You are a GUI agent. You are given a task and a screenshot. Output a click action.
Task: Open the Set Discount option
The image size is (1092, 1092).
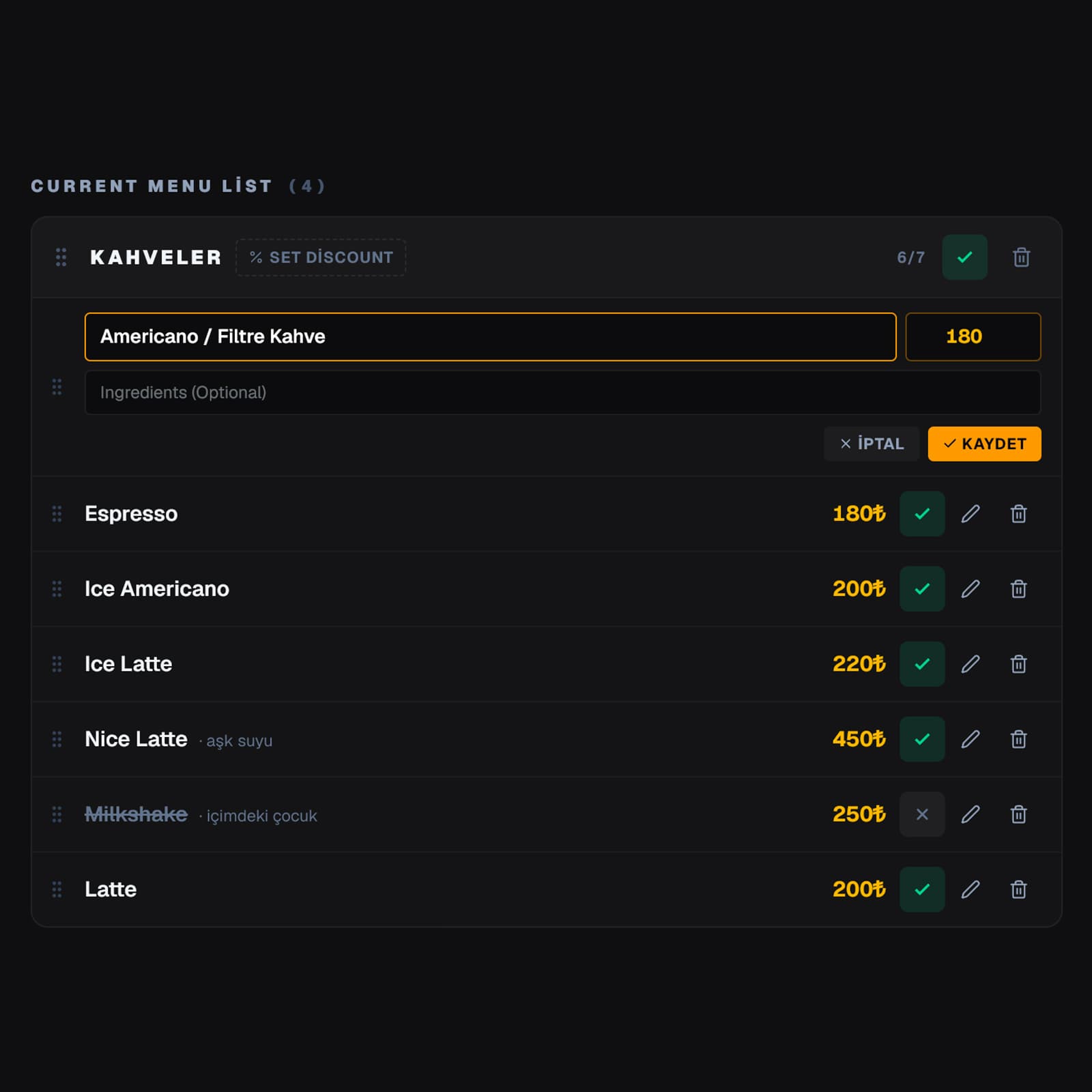point(321,257)
